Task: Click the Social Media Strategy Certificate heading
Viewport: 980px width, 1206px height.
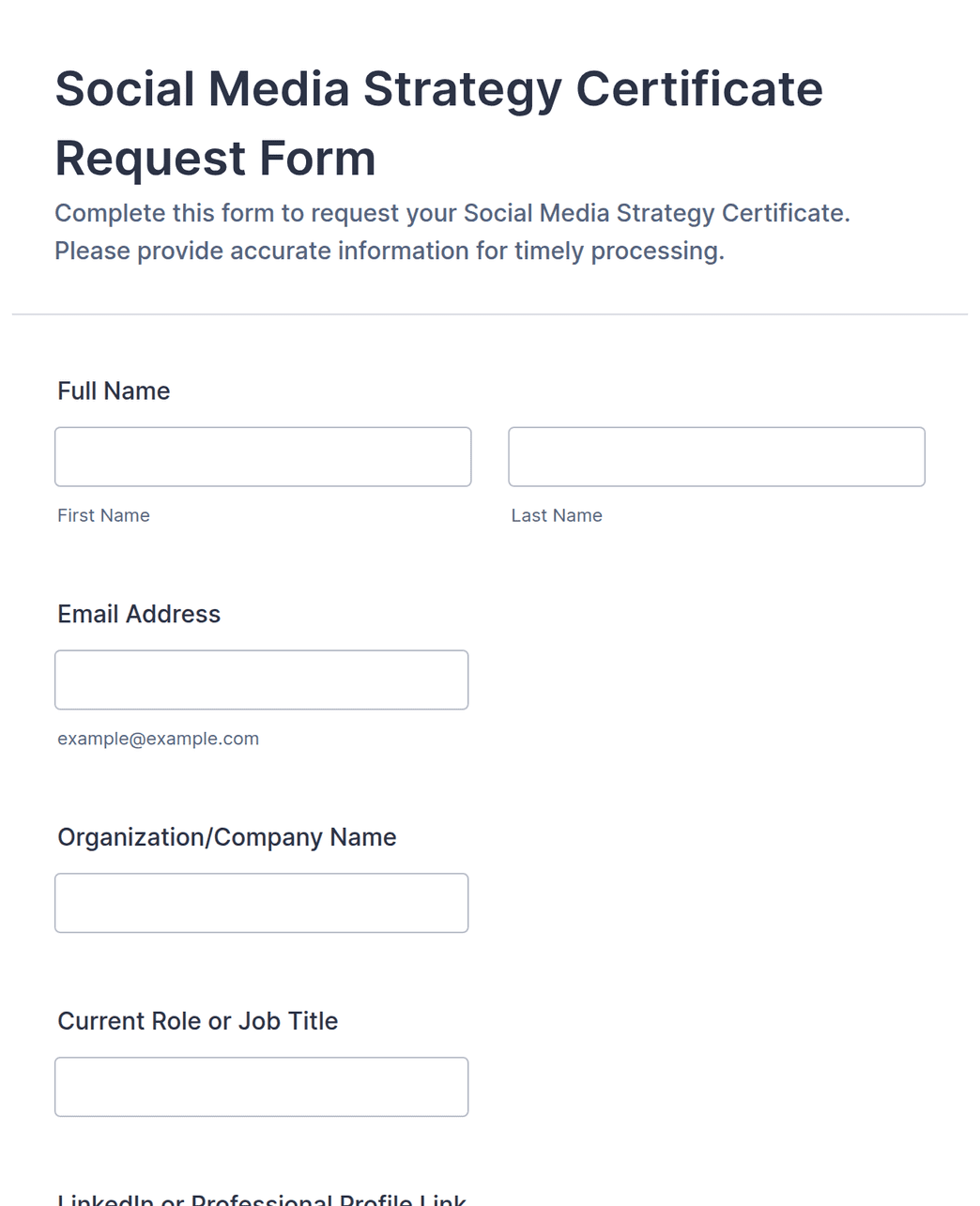Action: pos(438,91)
